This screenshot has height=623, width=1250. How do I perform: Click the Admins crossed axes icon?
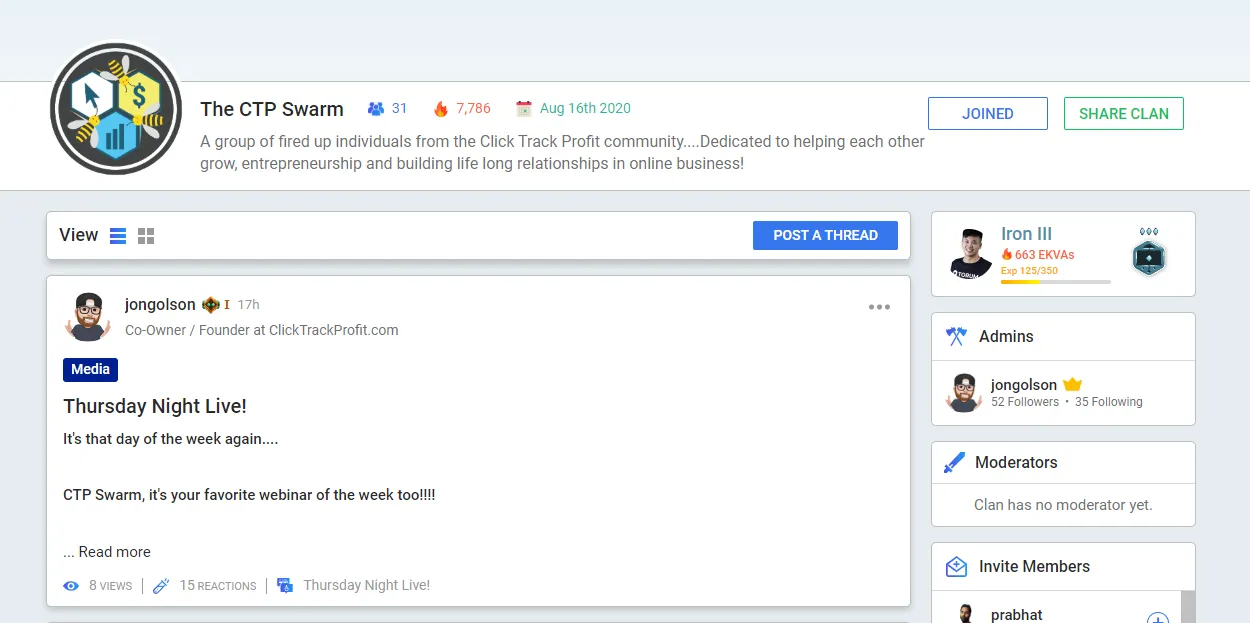pos(956,336)
